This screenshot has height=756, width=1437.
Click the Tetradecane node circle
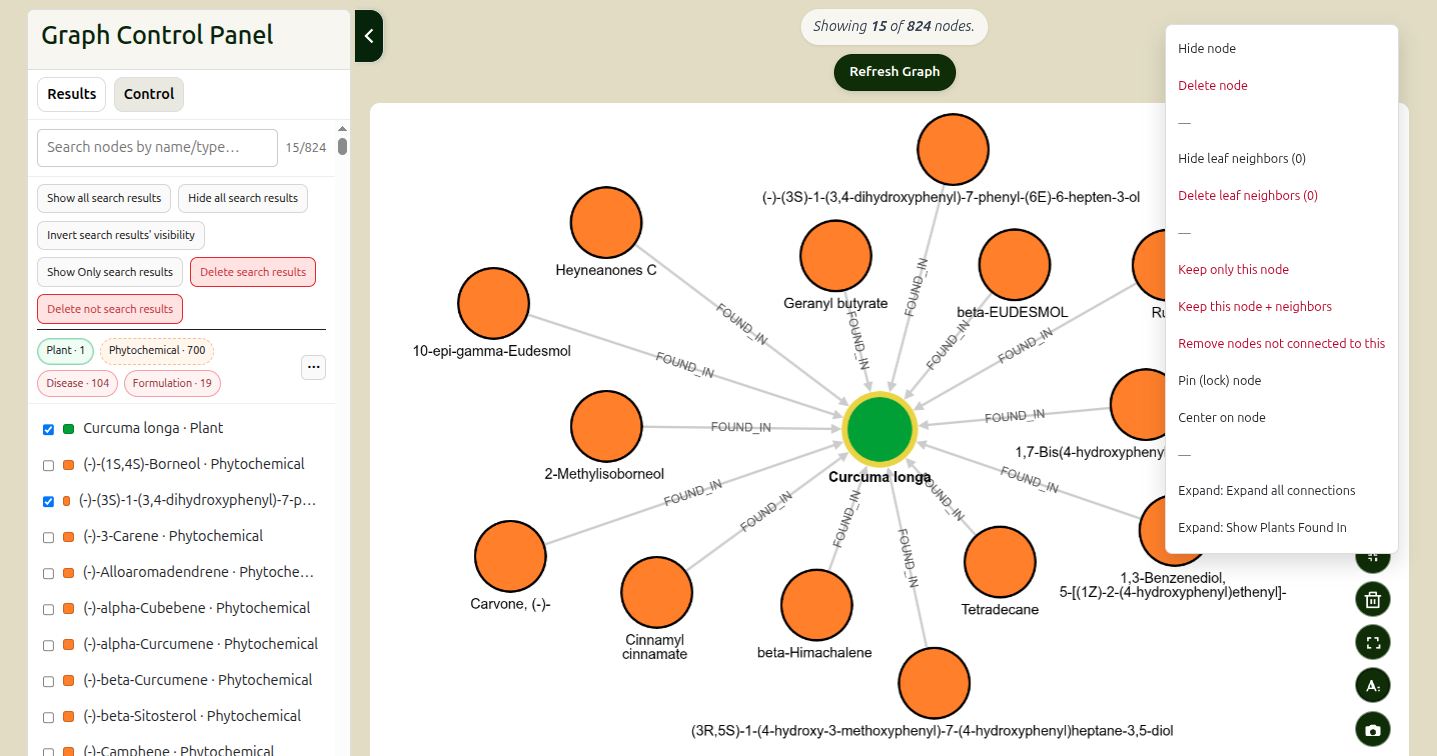click(x=1000, y=561)
